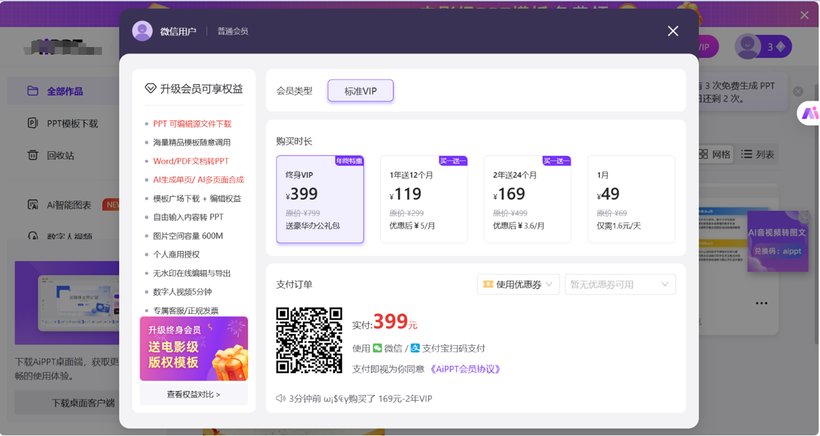Choose the 终身VIP ¥399 plan
This screenshot has height=436, width=820.
[320, 199]
